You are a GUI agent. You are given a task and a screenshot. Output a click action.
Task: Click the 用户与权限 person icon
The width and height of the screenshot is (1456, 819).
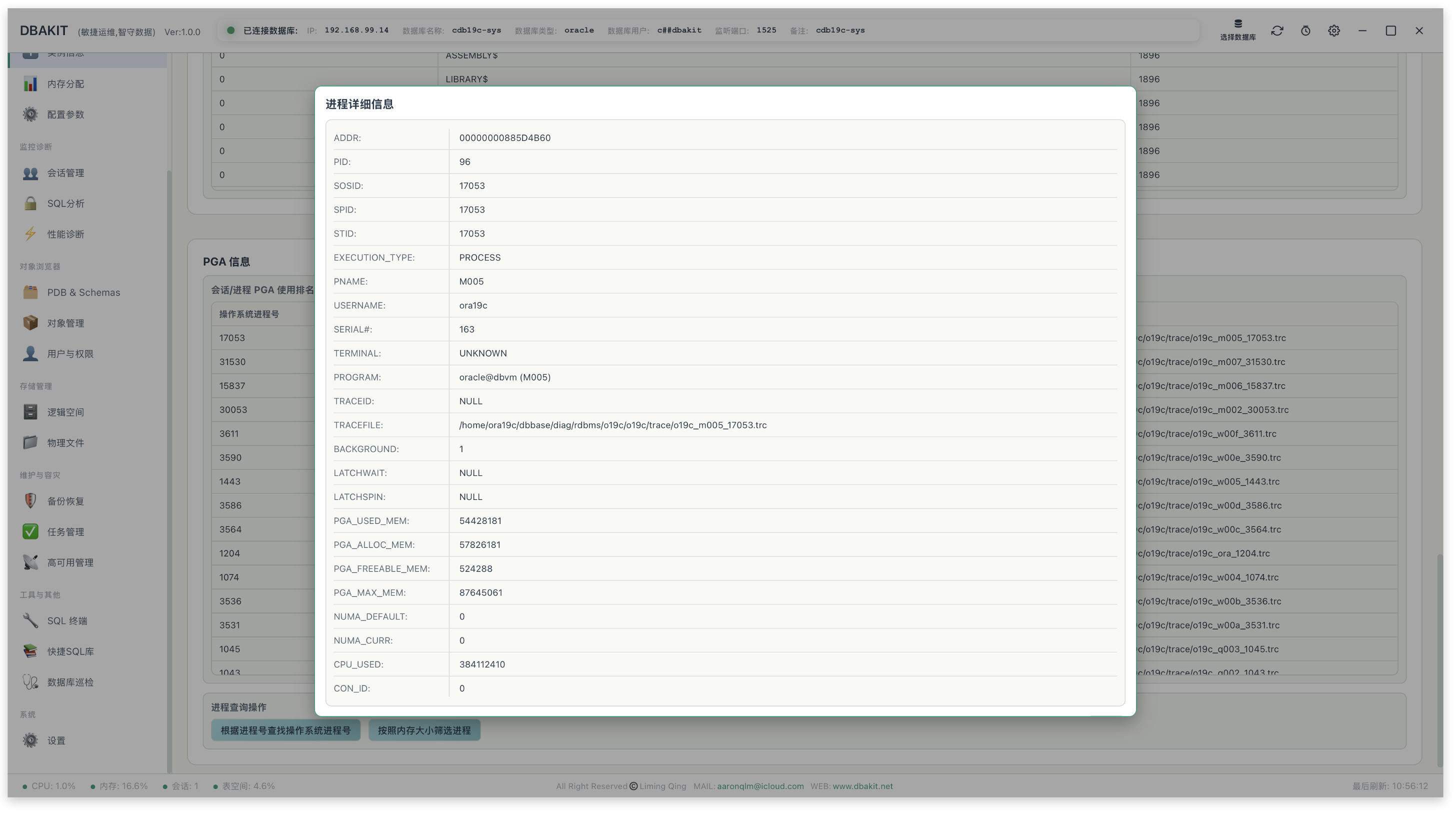[30, 354]
